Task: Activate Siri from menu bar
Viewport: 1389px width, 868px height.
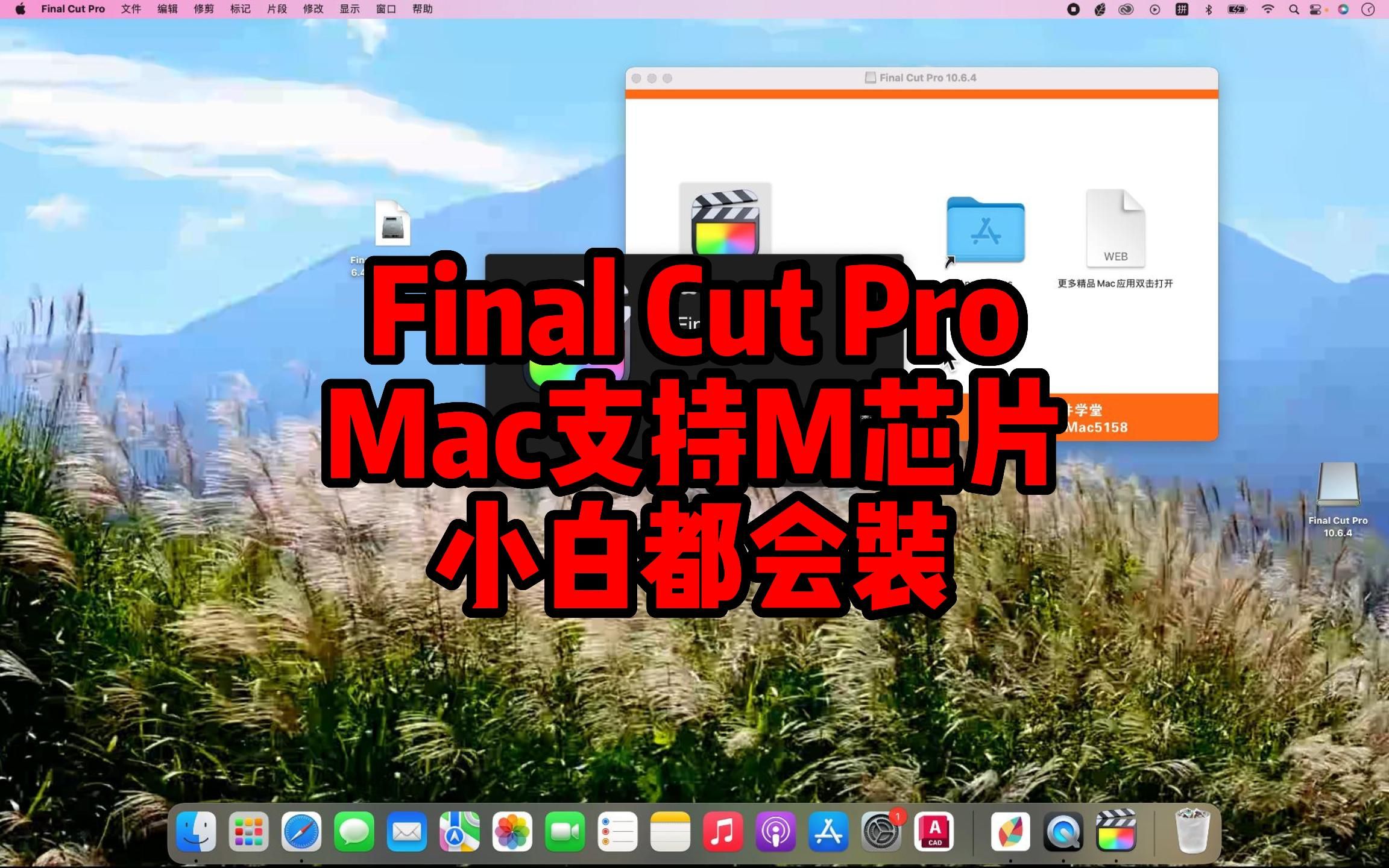Action: click(x=1343, y=9)
